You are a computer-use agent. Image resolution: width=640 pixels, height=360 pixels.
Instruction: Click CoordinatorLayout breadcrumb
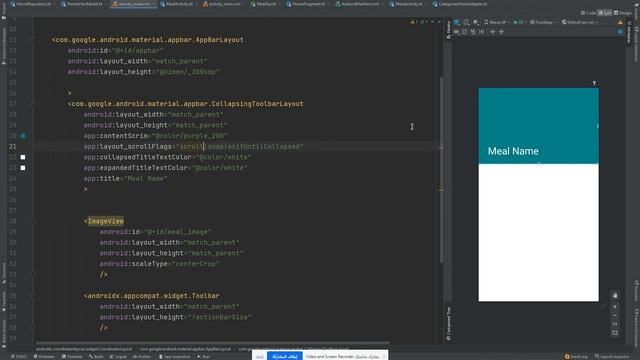click(x=84, y=349)
